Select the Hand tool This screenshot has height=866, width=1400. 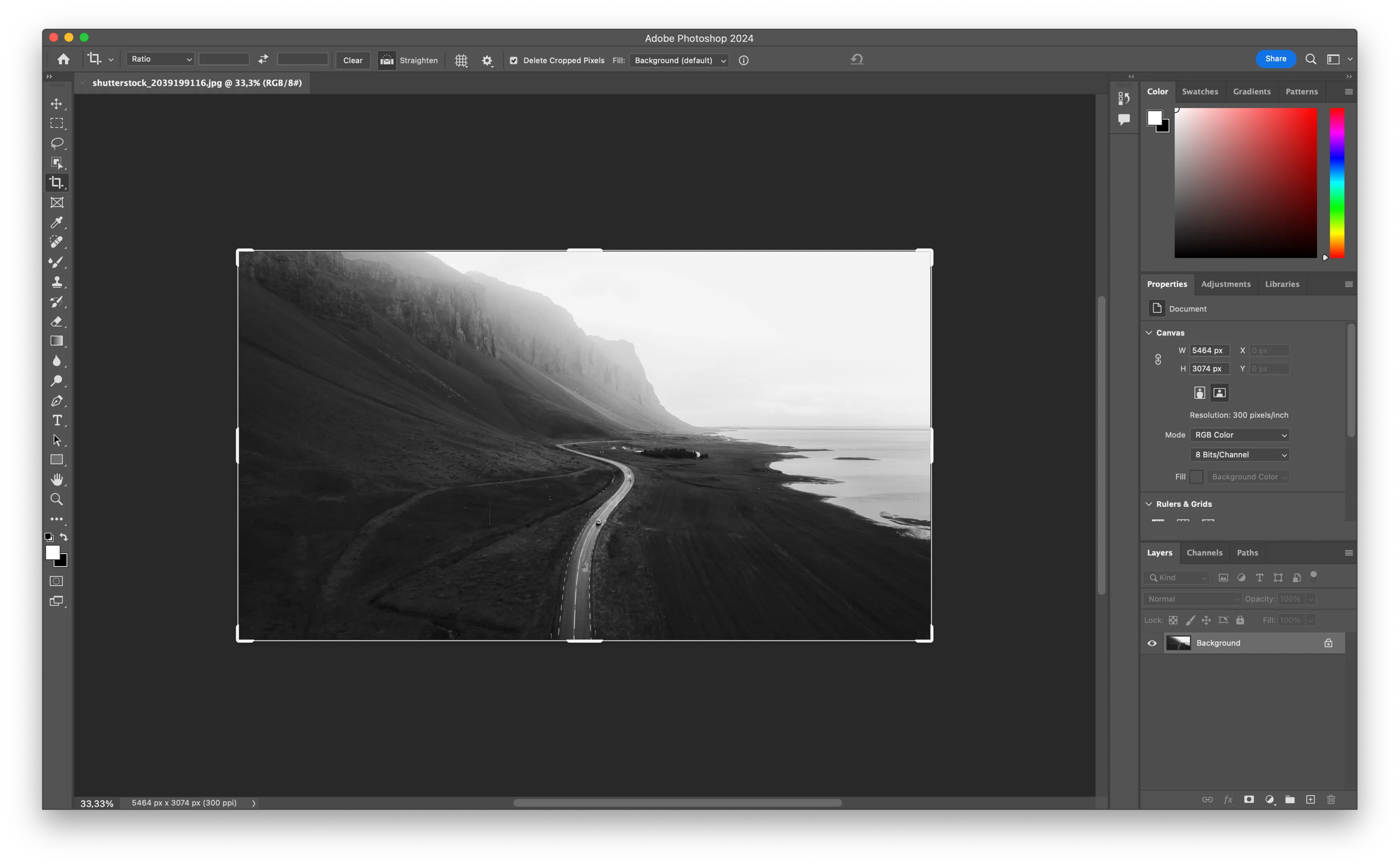pyautogui.click(x=57, y=479)
